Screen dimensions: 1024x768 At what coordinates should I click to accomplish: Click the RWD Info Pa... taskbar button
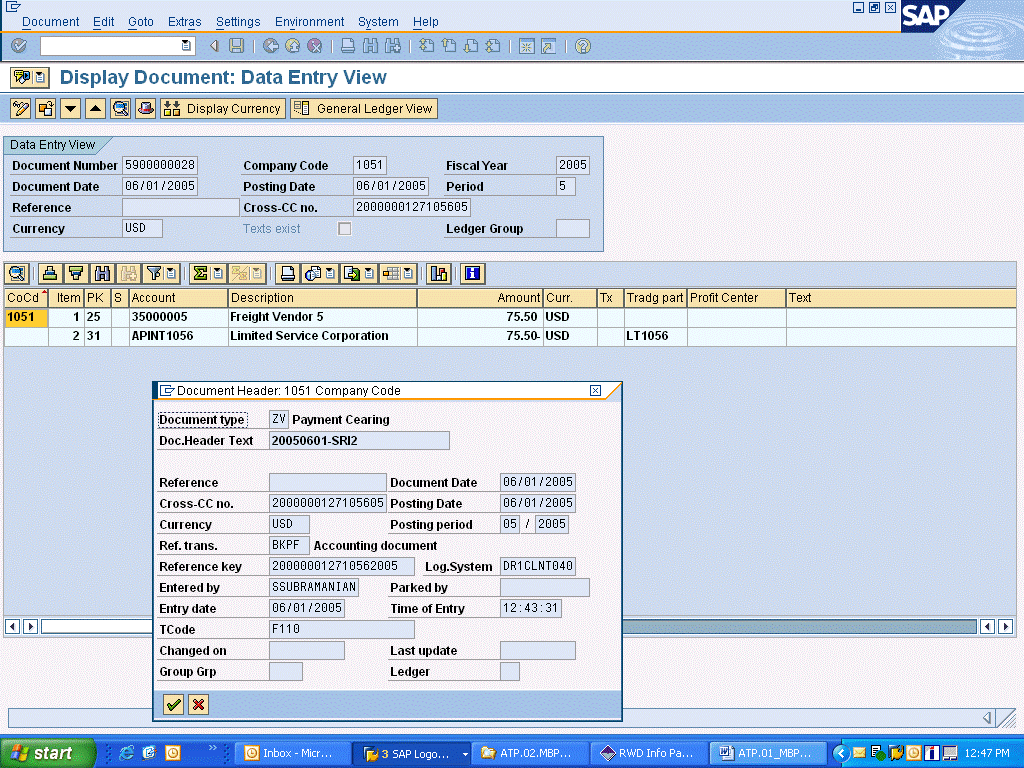point(648,754)
